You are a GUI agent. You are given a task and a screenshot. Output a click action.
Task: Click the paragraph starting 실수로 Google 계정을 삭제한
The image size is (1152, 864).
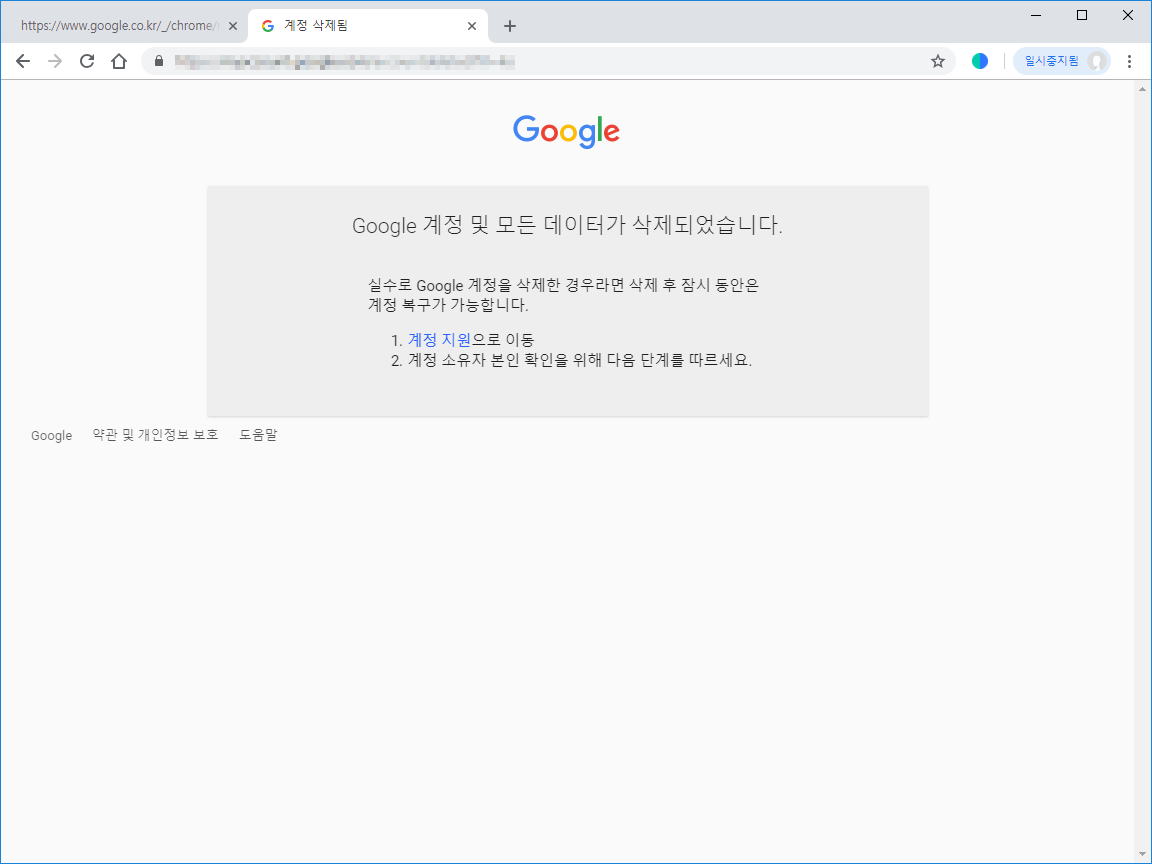[563, 295]
